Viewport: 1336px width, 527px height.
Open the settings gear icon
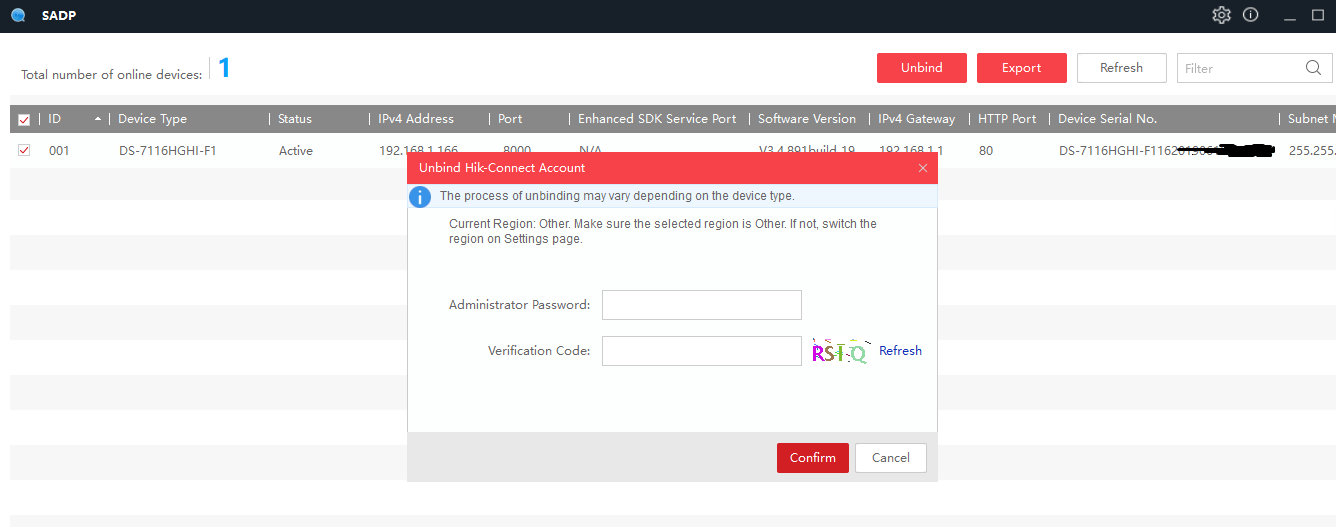coord(1221,15)
